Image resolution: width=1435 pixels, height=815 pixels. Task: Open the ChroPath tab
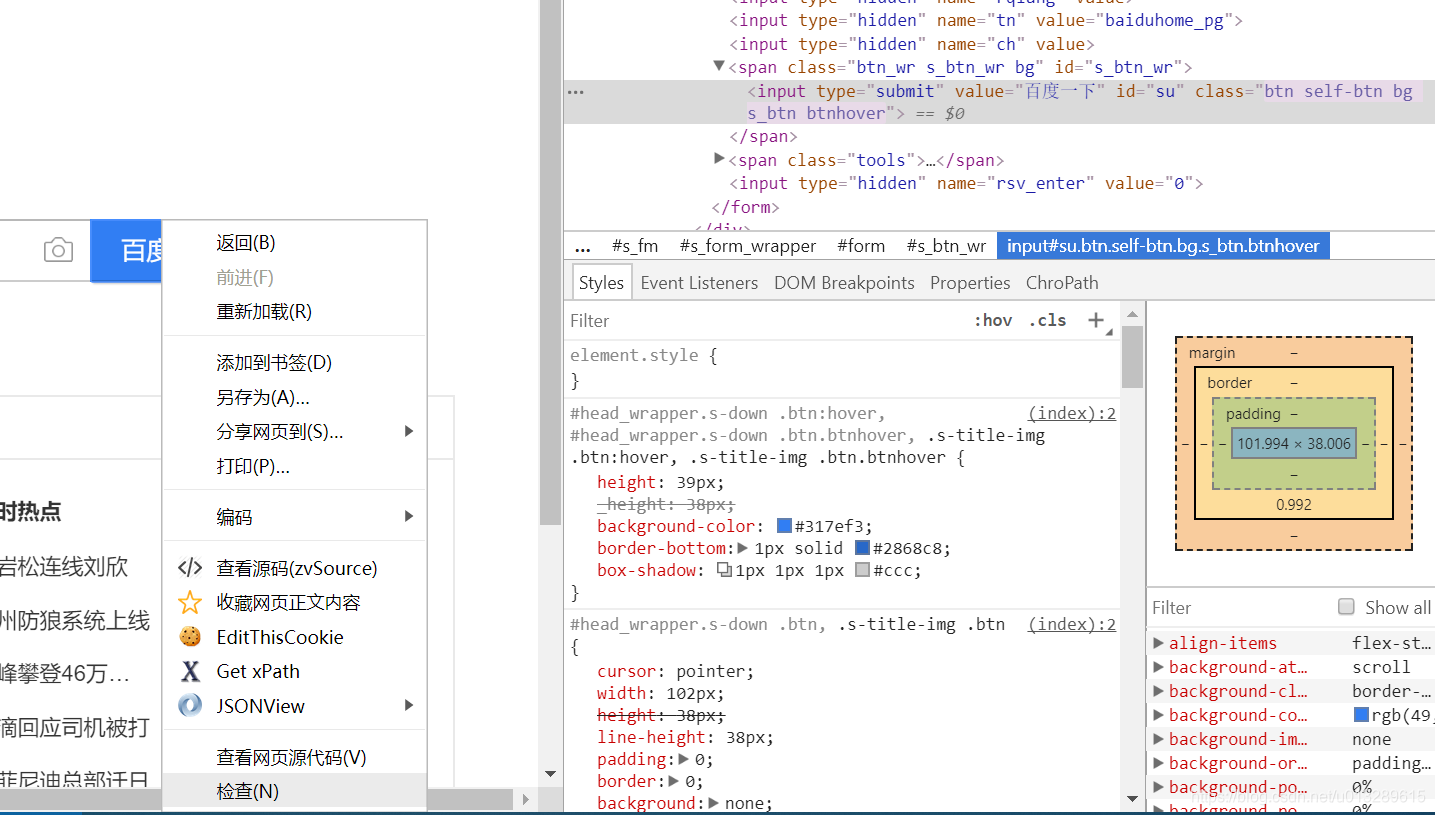(x=1062, y=283)
